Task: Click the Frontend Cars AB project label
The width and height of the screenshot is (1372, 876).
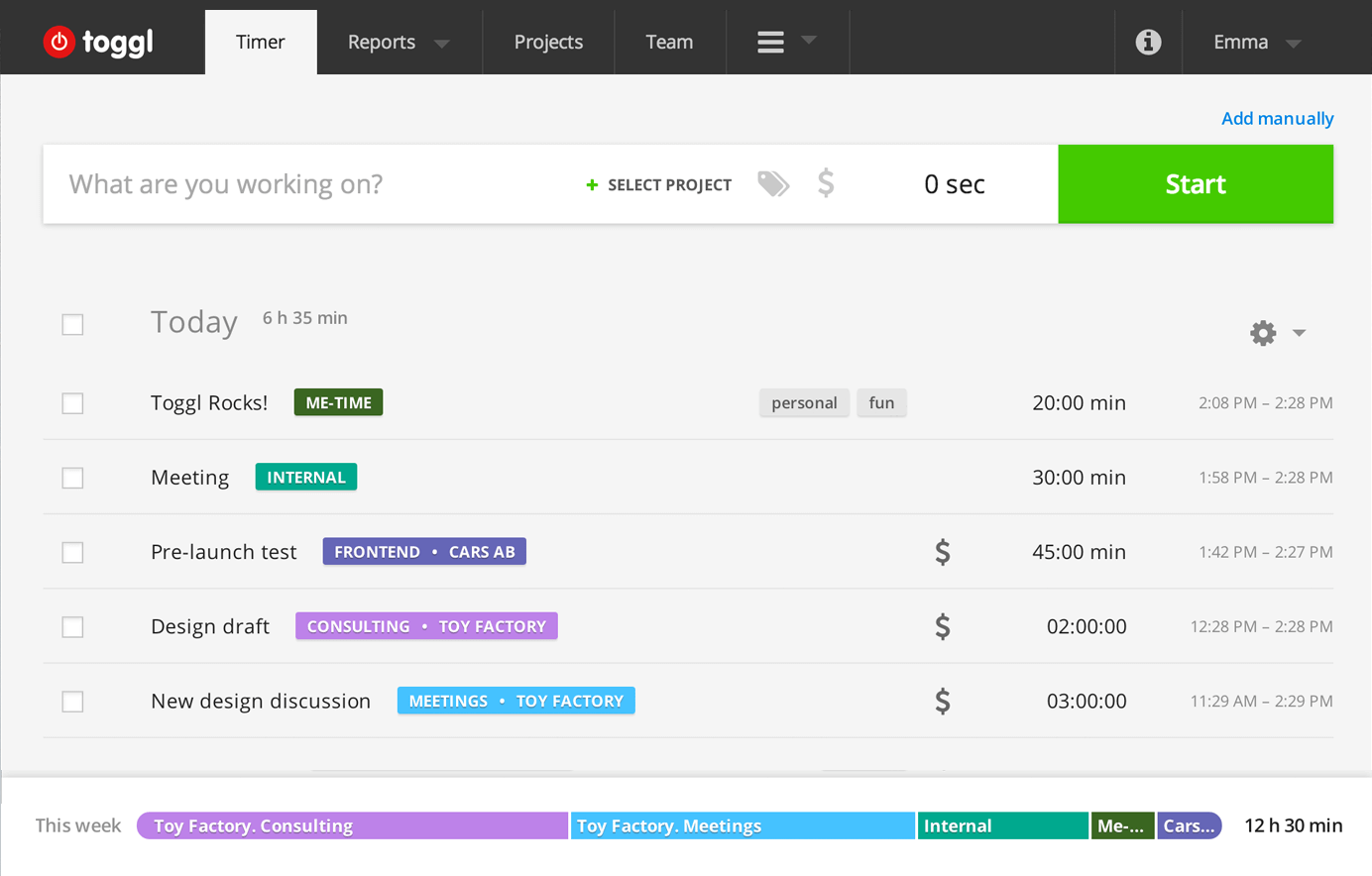Action: (x=424, y=552)
